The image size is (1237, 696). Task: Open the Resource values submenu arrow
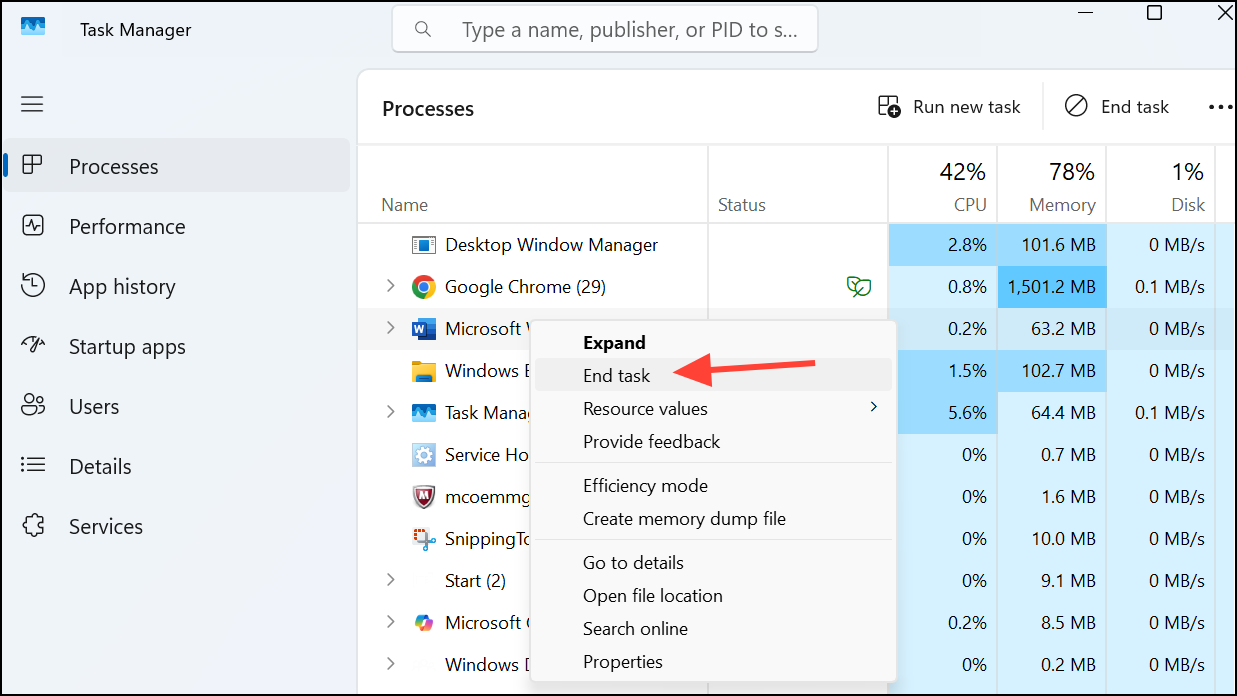point(873,407)
